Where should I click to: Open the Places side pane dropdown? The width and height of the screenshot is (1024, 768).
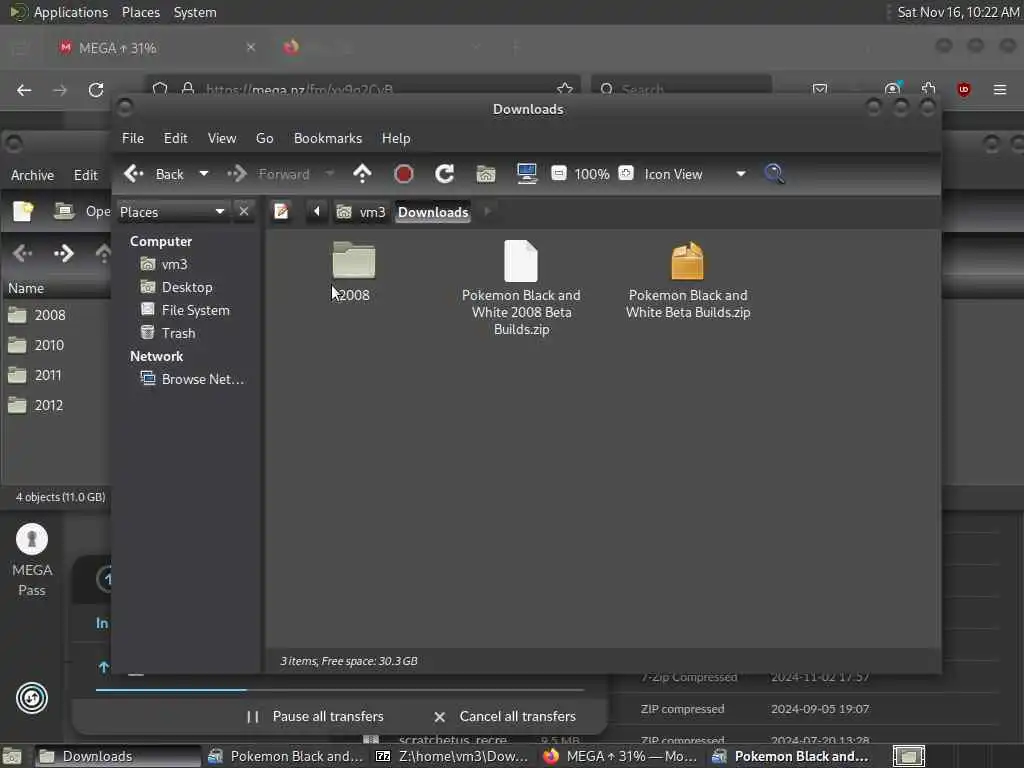click(173, 212)
